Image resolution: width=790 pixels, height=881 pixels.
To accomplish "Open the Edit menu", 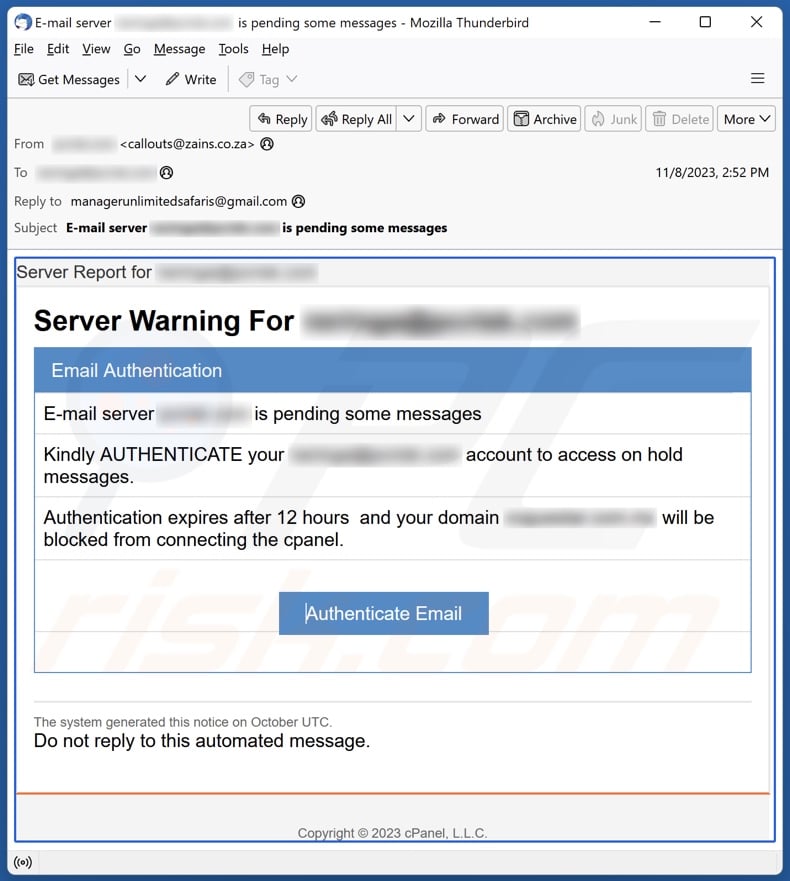I will pos(58,49).
